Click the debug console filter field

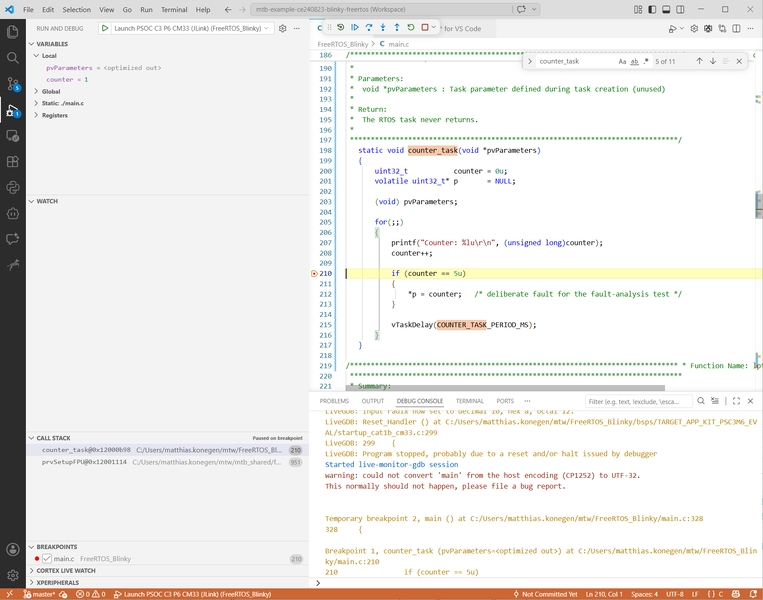click(x=638, y=401)
